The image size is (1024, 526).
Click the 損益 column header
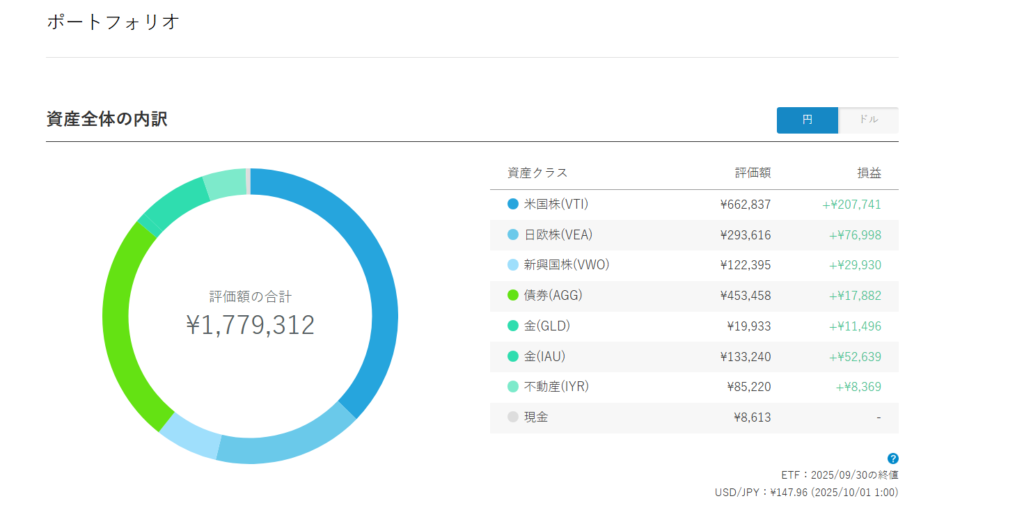869,173
